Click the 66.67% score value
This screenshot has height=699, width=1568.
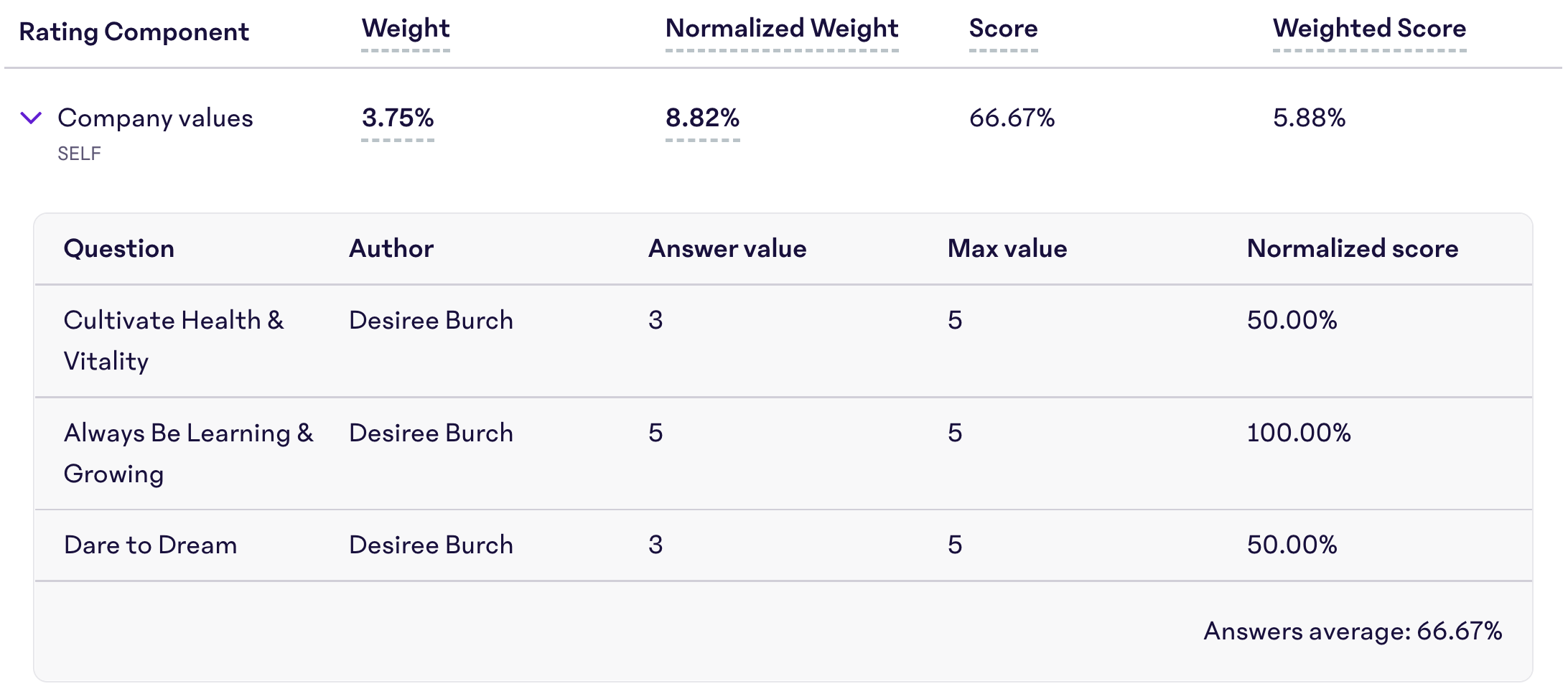click(1012, 118)
